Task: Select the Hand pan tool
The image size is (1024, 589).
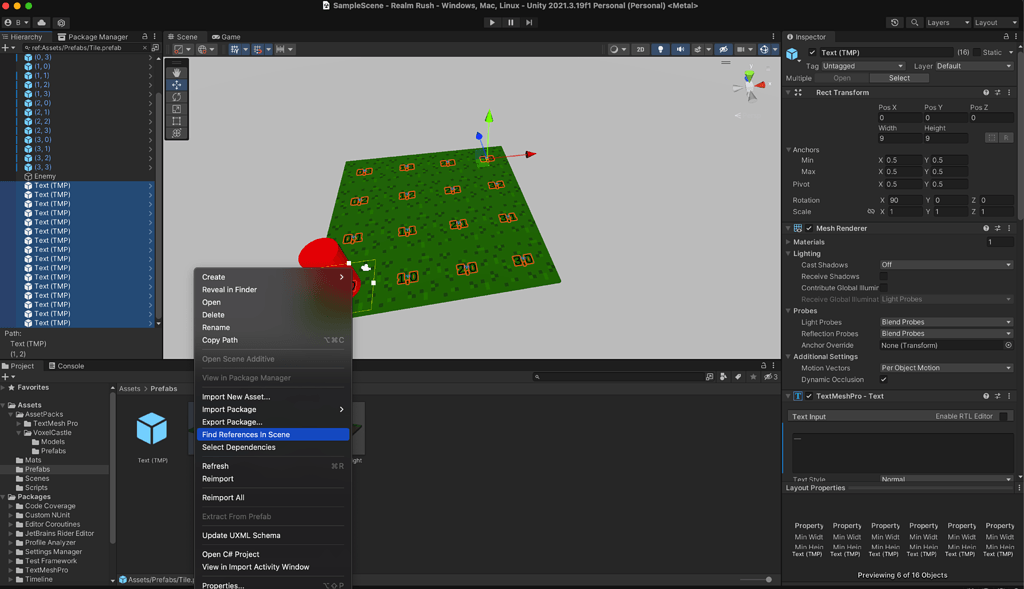Action: (x=177, y=73)
